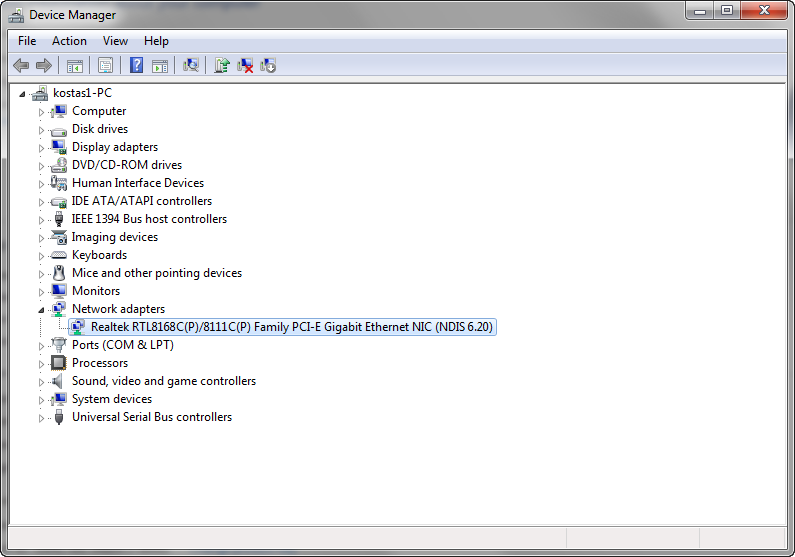The image size is (795, 557).
Task: Collapse the Network adapters node arrow
Action: tap(41, 310)
